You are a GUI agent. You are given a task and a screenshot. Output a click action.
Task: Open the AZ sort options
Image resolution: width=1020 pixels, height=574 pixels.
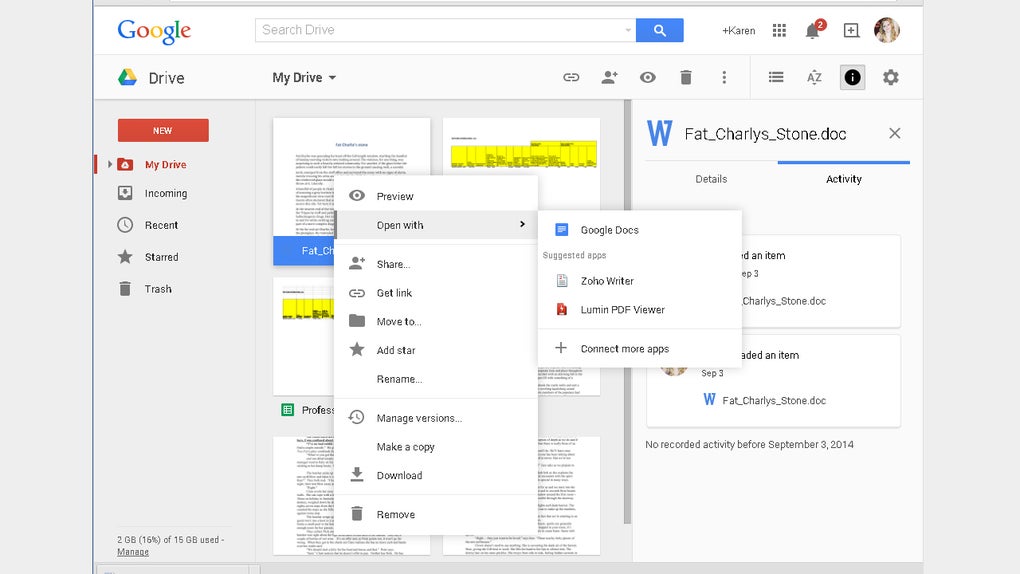(x=814, y=77)
